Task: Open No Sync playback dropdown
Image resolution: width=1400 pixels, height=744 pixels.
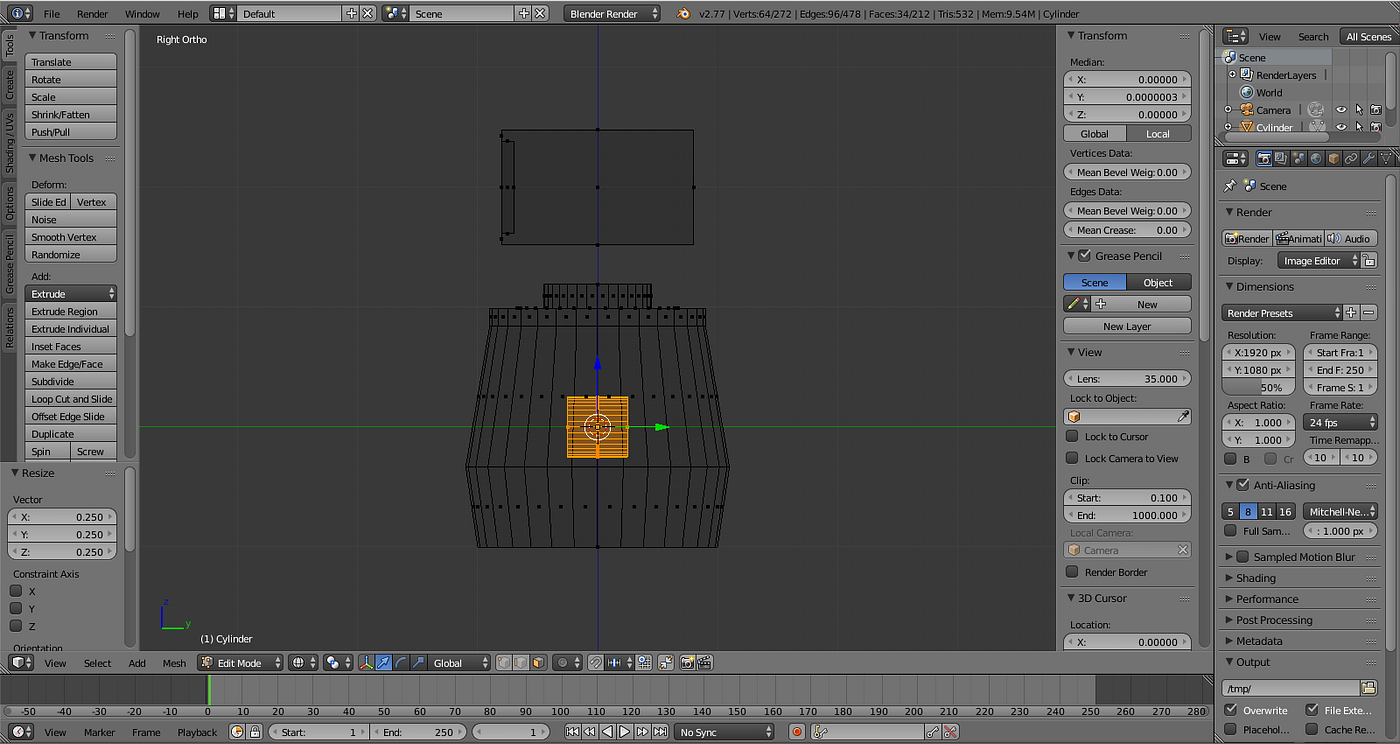Action: point(725,732)
